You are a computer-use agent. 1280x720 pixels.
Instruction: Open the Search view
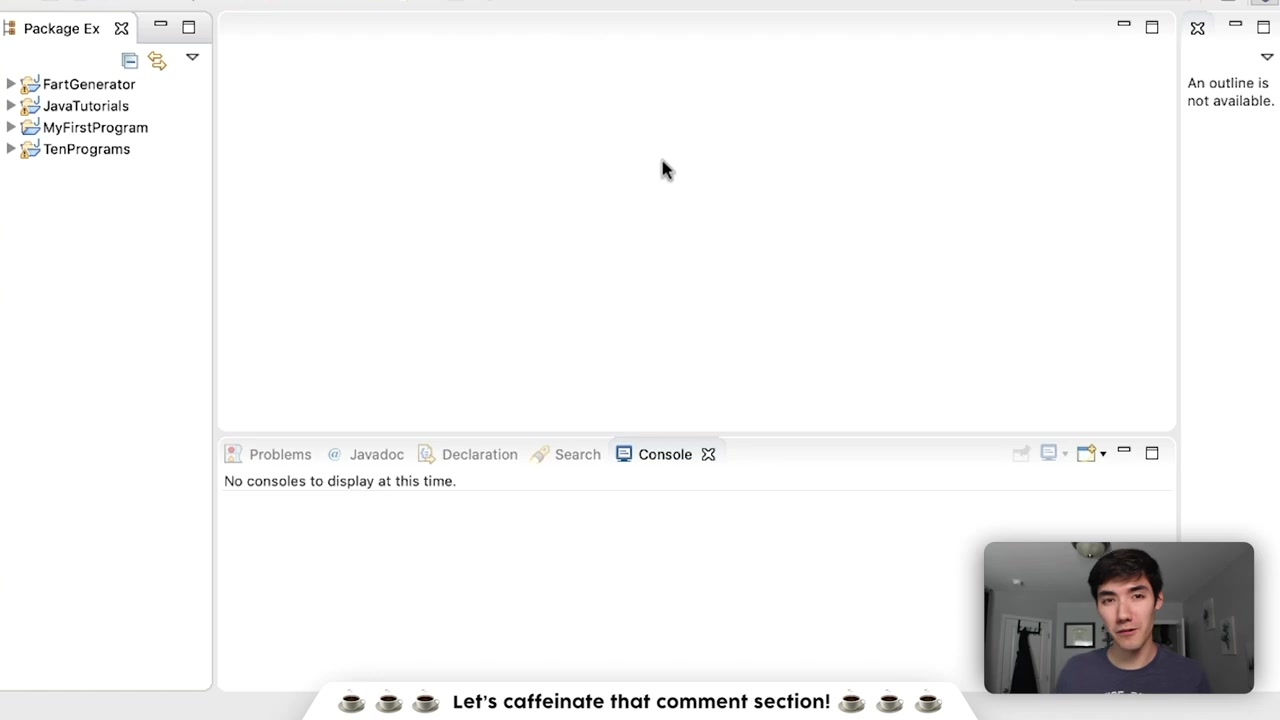[577, 454]
